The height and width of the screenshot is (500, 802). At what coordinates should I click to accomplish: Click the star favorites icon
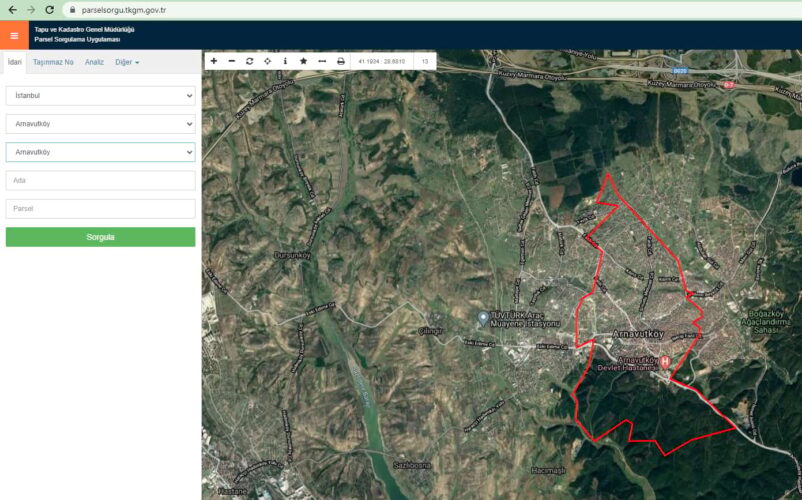pos(303,61)
